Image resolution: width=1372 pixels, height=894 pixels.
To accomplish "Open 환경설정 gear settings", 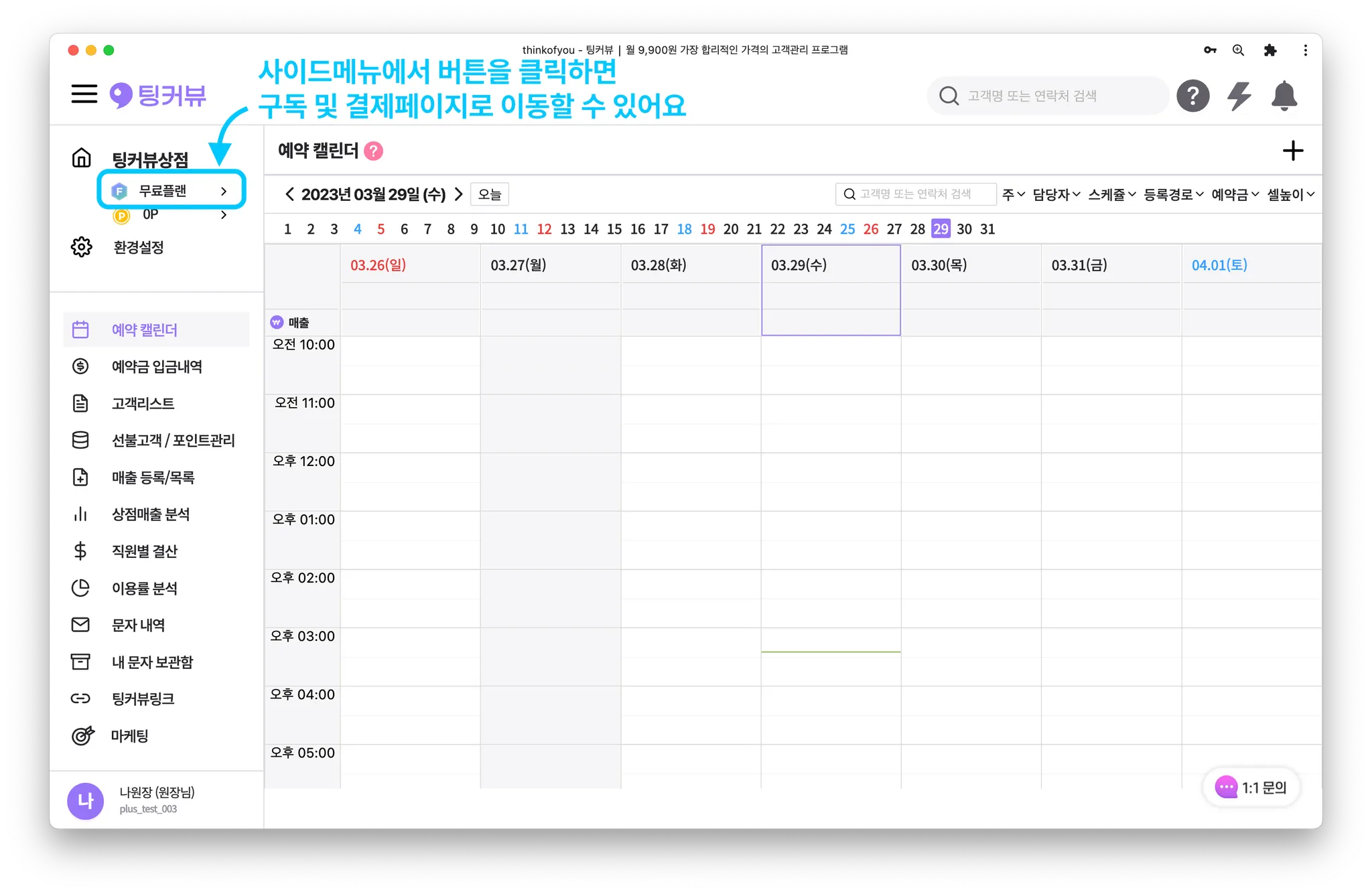I will point(82,247).
